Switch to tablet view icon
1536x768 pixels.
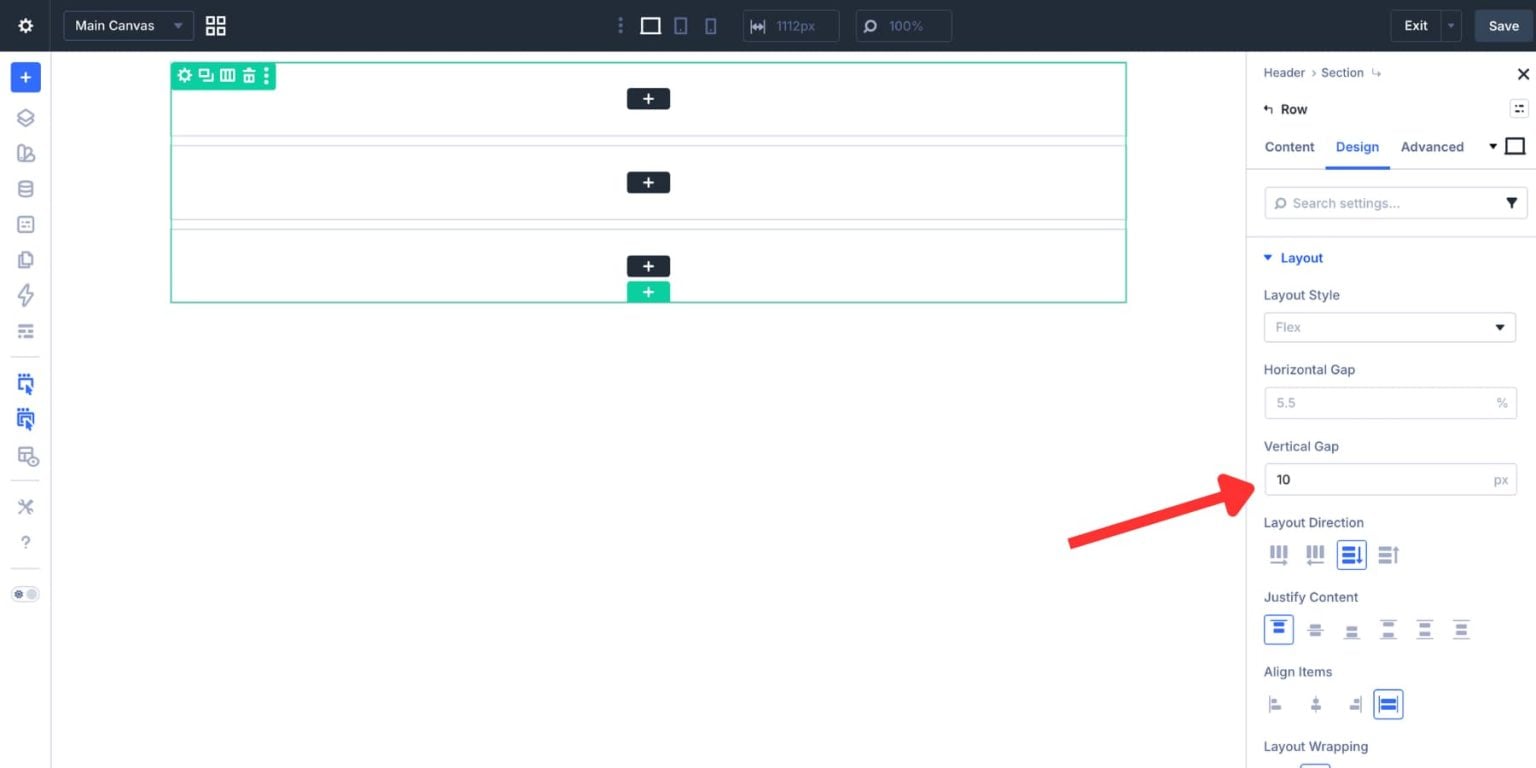pos(681,26)
